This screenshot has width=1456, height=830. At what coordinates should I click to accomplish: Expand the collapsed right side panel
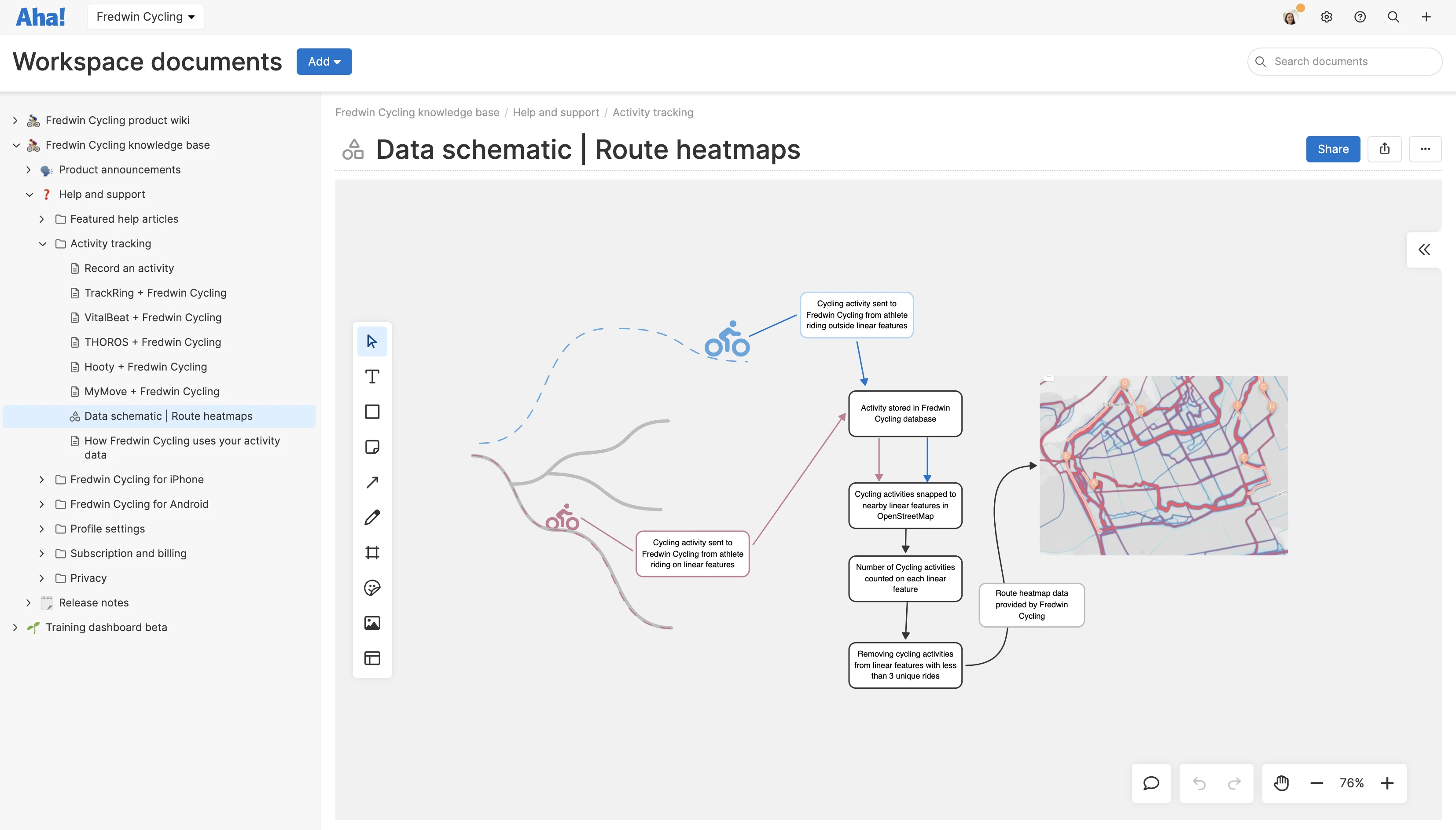point(1424,250)
